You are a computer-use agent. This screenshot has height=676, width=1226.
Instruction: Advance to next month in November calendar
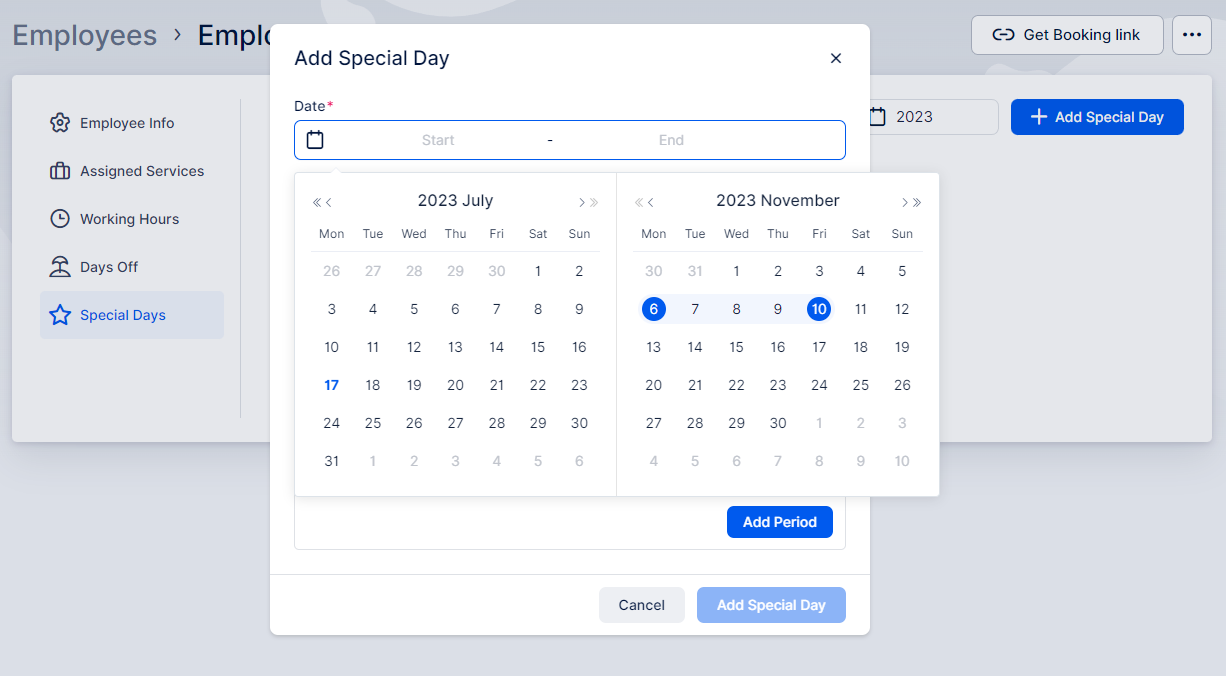[905, 202]
